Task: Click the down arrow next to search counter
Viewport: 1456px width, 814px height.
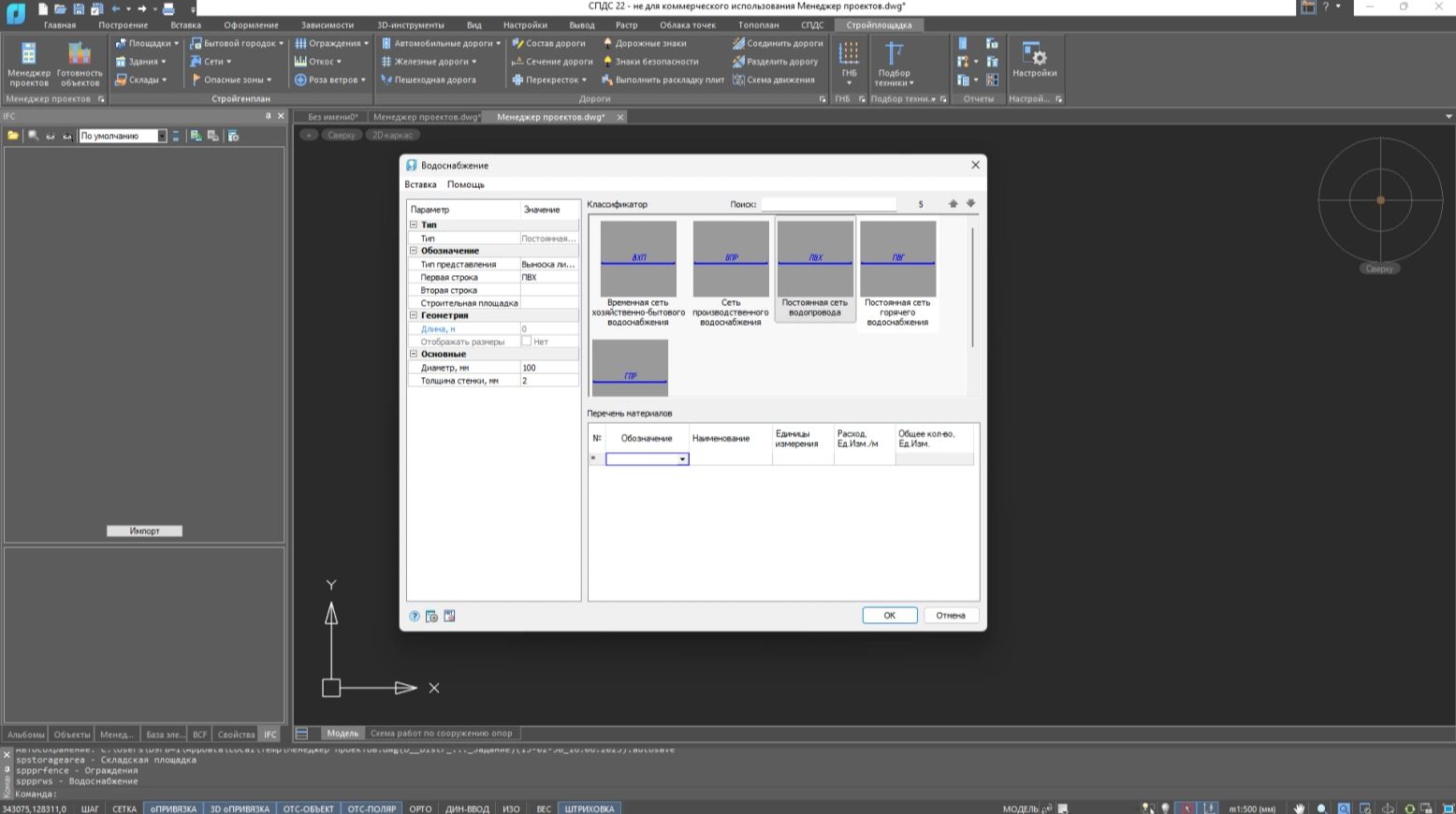Action: [970, 204]
